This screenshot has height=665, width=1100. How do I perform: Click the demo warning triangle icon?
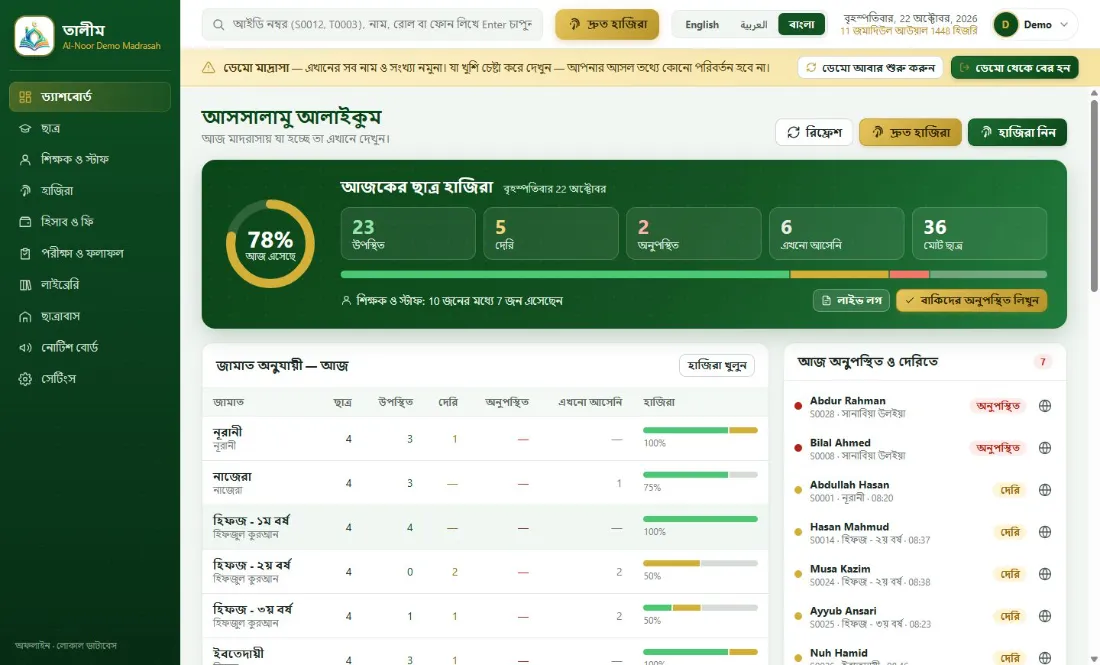click(208, 68)
